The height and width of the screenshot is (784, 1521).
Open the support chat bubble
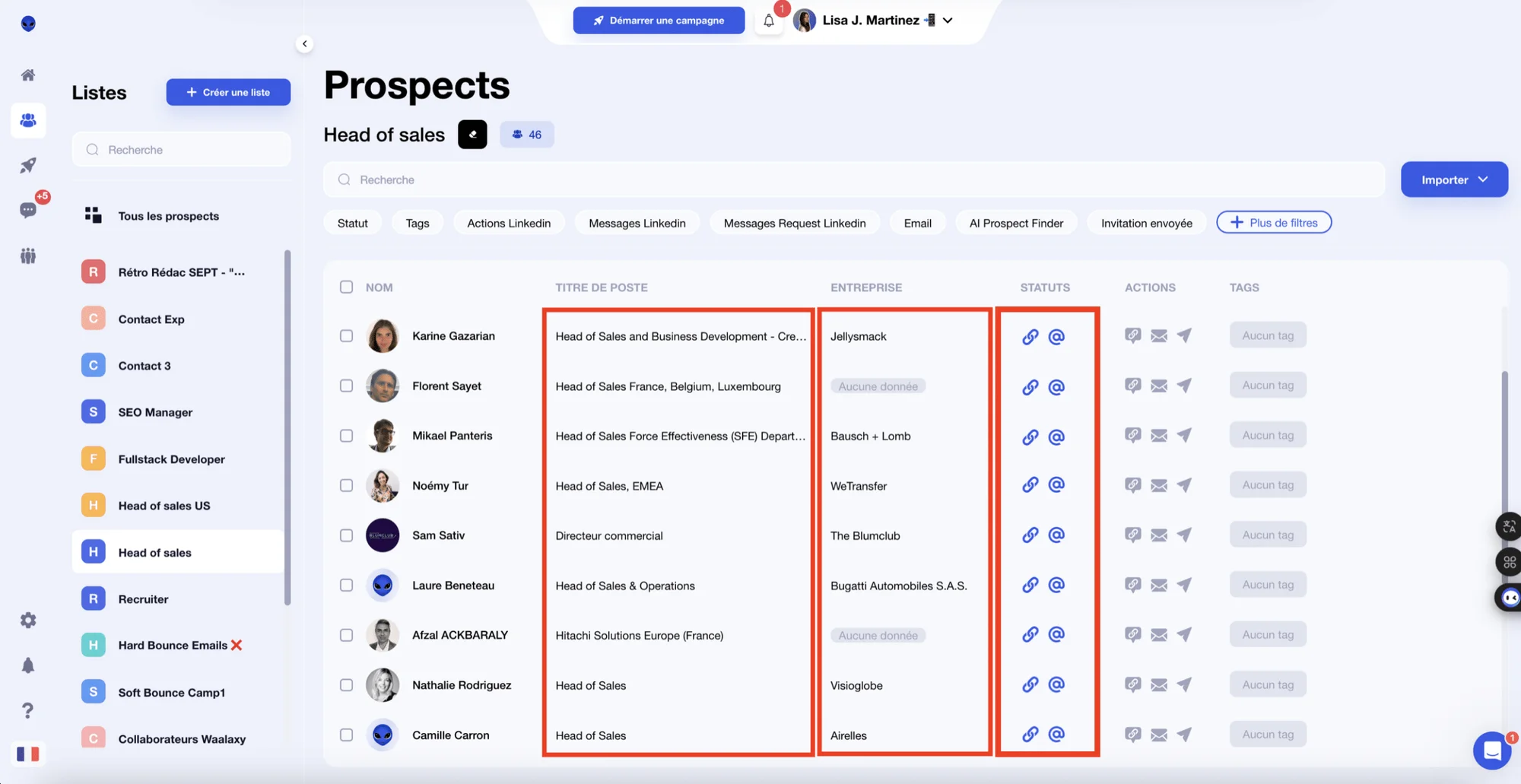(x=1492, y=751)
